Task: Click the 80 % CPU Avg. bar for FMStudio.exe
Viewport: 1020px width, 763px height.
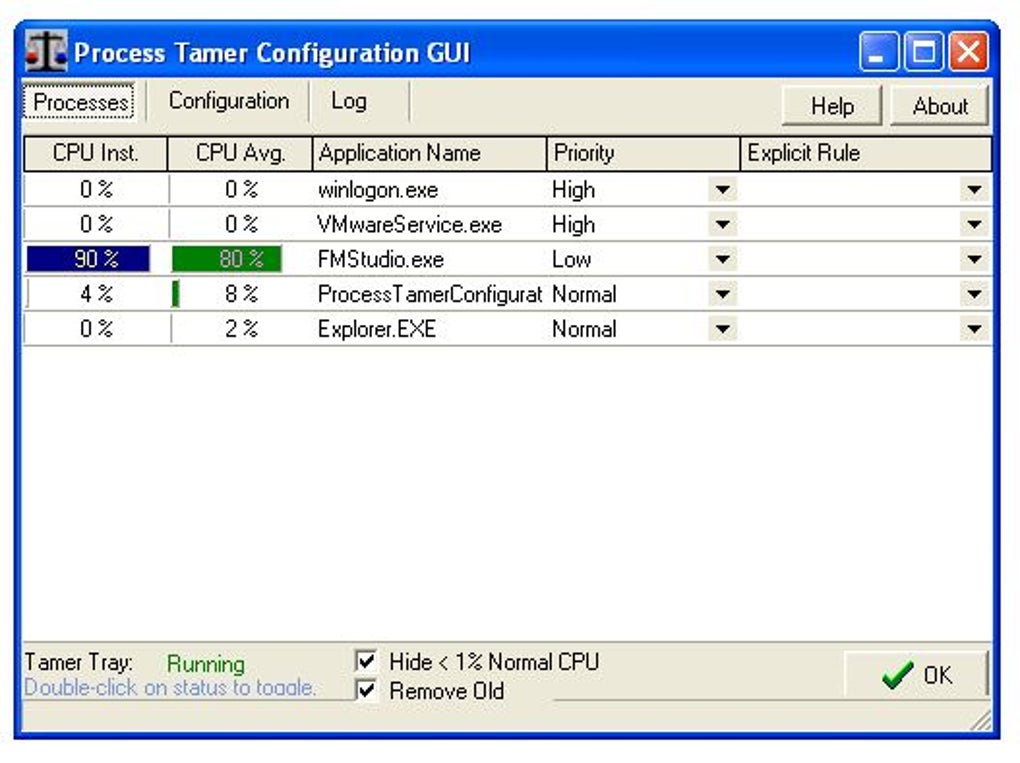Action: pyautogui.click(x=226, y=259)
